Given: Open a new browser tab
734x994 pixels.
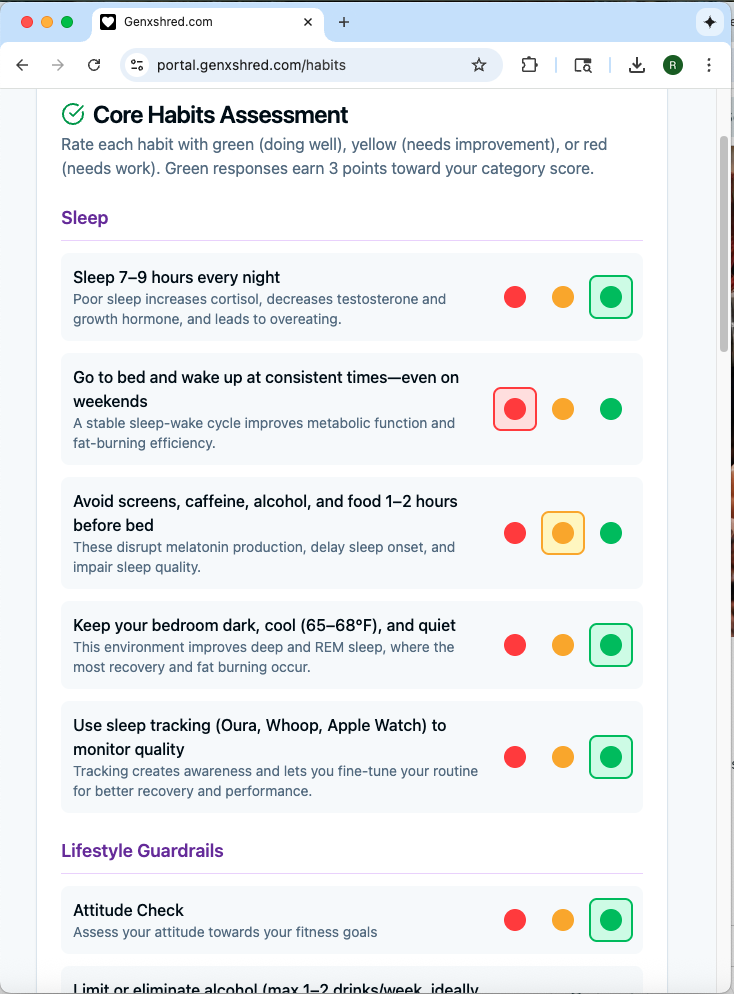Looking at the screenshot, I should click(x=344, y=22).
